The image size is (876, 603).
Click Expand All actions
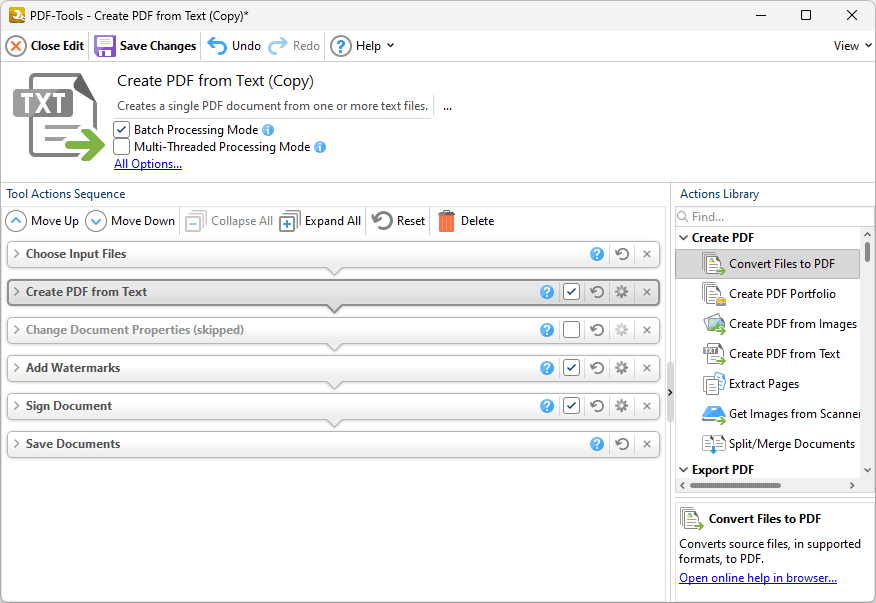pos(320,221)
